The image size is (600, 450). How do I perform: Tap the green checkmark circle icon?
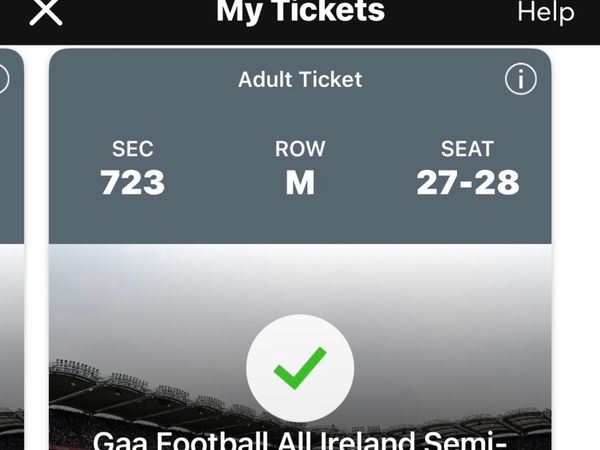[x=300, y=368]
